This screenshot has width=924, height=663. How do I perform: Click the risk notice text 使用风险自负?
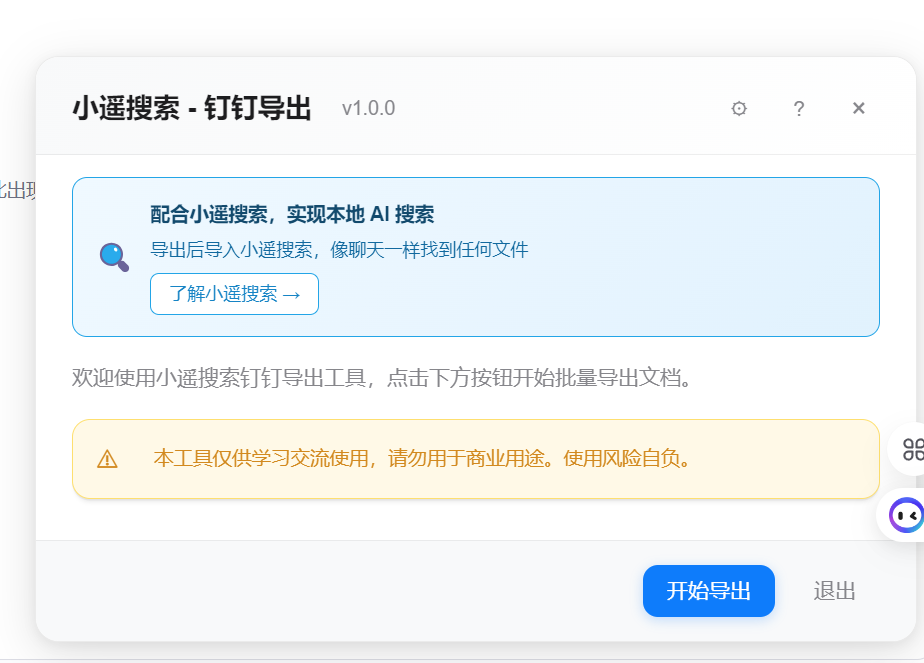click(627, 458)
